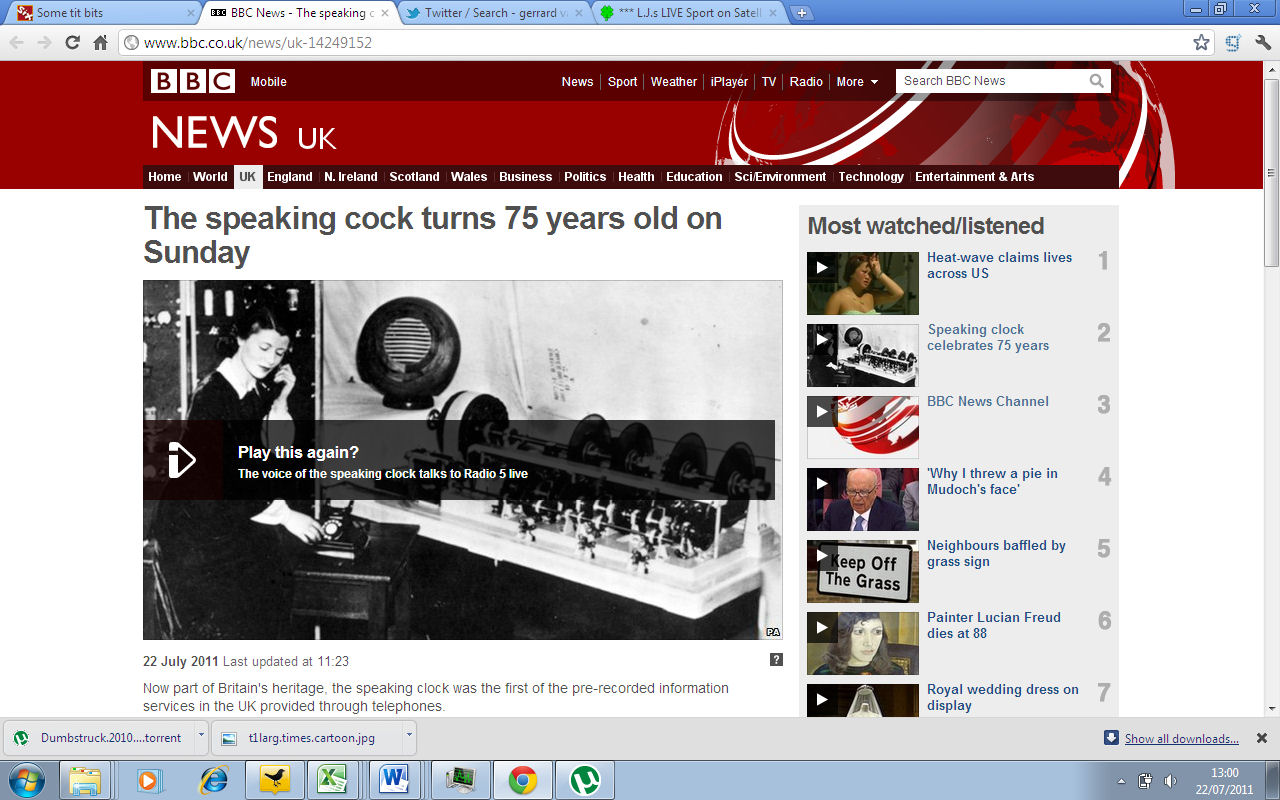Open the iPlayer link in BBC header
The height and width of the screenshot is (800, 1280).
[x=729, y=82]
